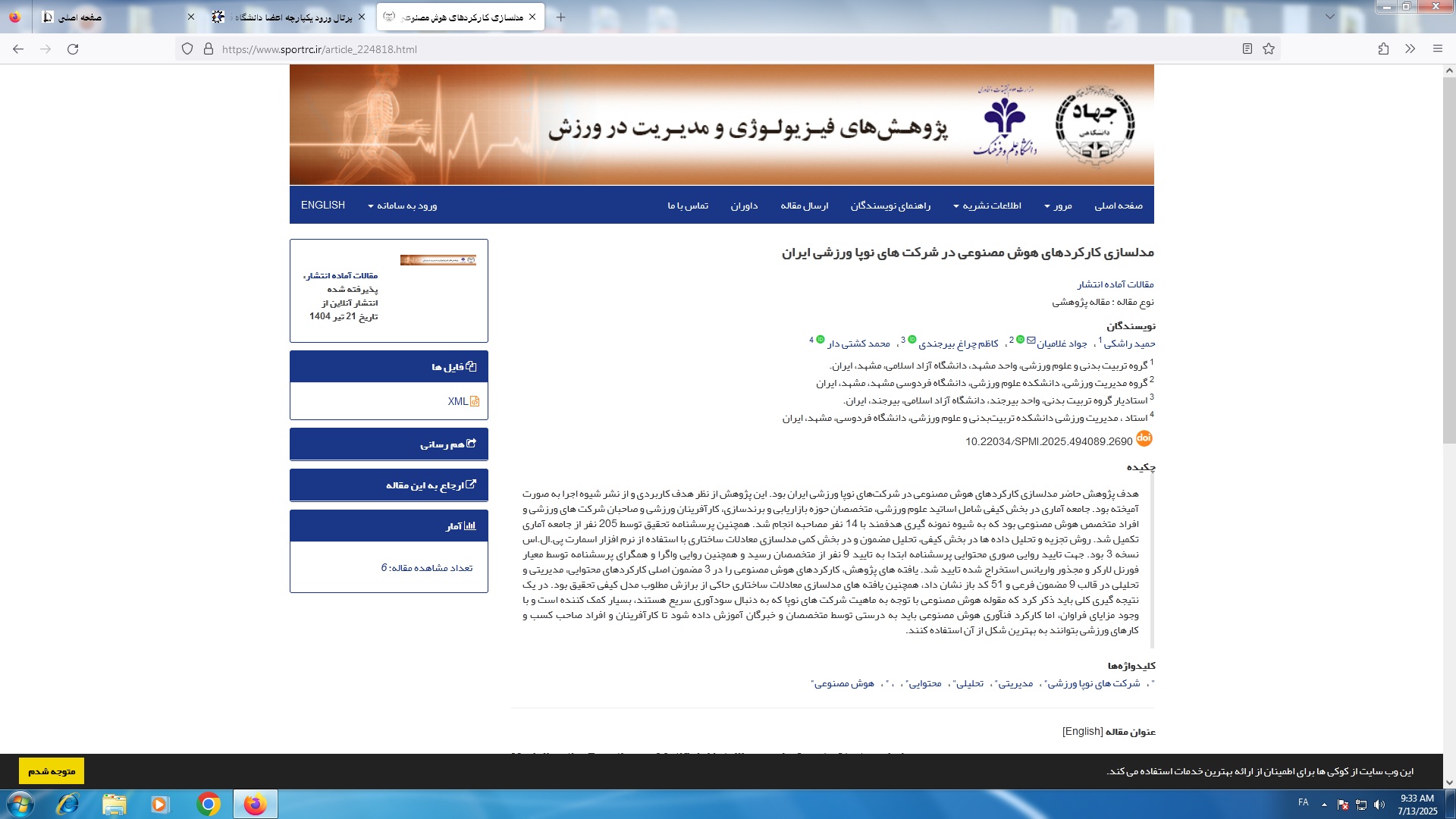This screenshot has height=819, width=1456.
Task: Click the Firefox taskbar icon
Action: (x=255, y=804)
